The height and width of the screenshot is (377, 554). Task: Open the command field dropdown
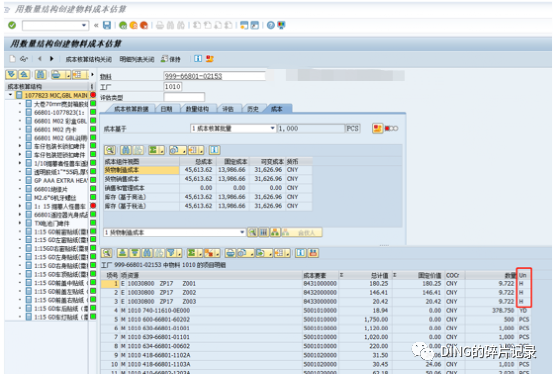84,25
